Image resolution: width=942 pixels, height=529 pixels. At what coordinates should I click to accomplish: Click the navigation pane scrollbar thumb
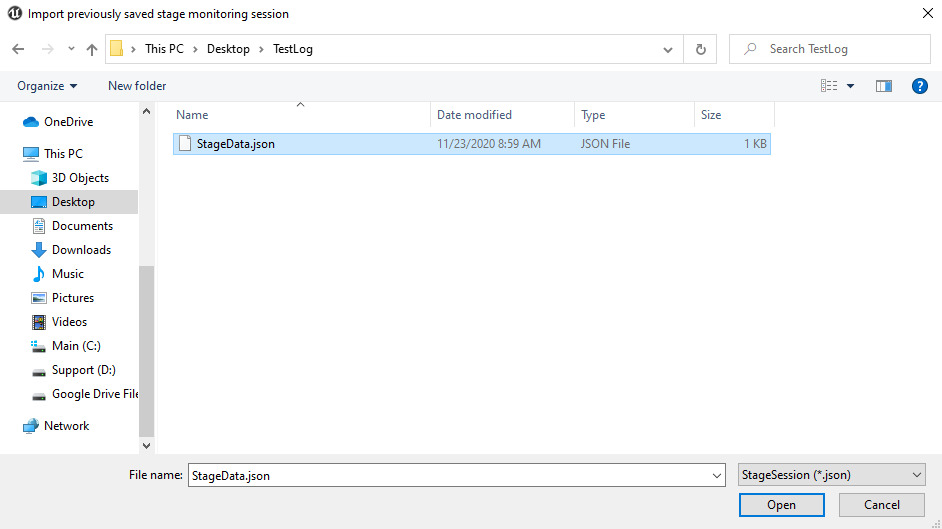(x=147, y=351)
